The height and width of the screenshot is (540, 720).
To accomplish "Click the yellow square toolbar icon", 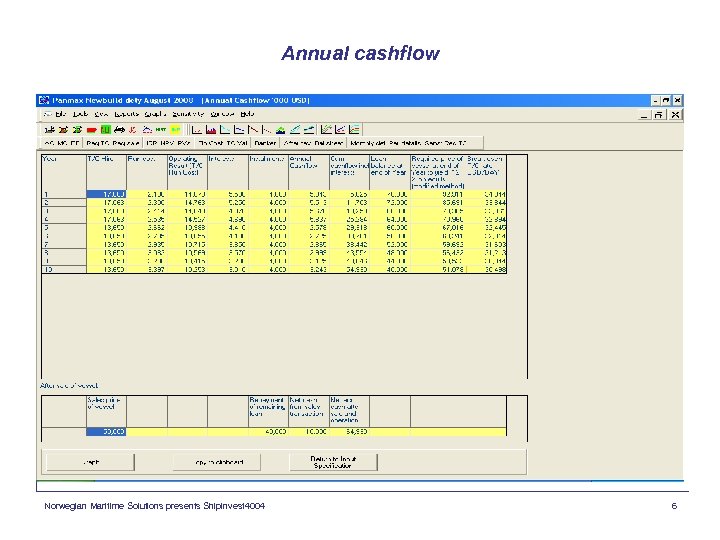I will coord(175,130).
